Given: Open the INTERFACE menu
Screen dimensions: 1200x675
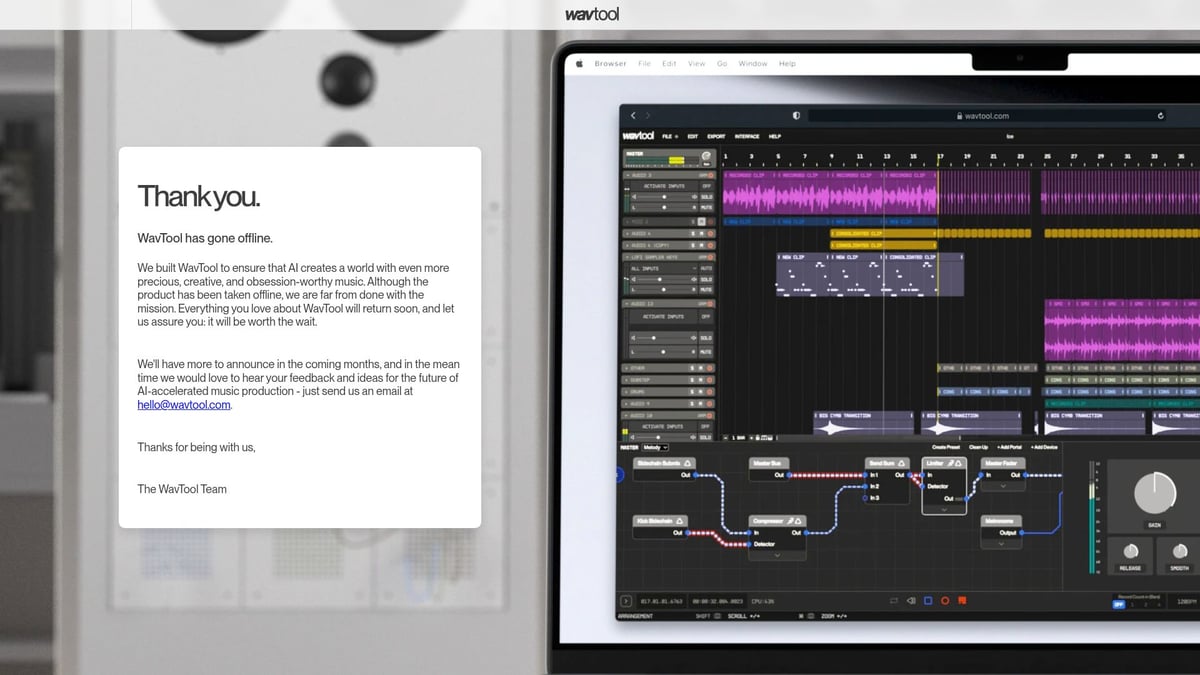Looking at the screenshot, I should 747,135.
